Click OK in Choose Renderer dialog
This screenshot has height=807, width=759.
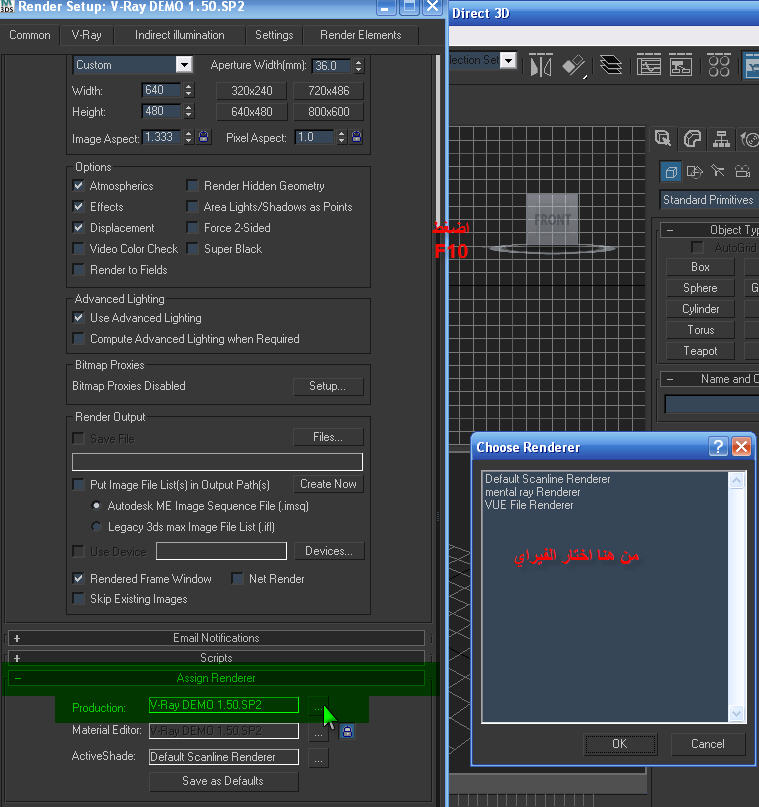click(620, 744)
